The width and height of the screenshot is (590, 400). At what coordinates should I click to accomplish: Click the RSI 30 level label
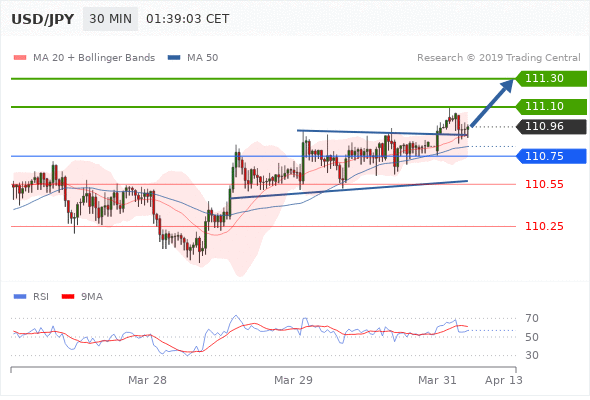pos(532,355)
